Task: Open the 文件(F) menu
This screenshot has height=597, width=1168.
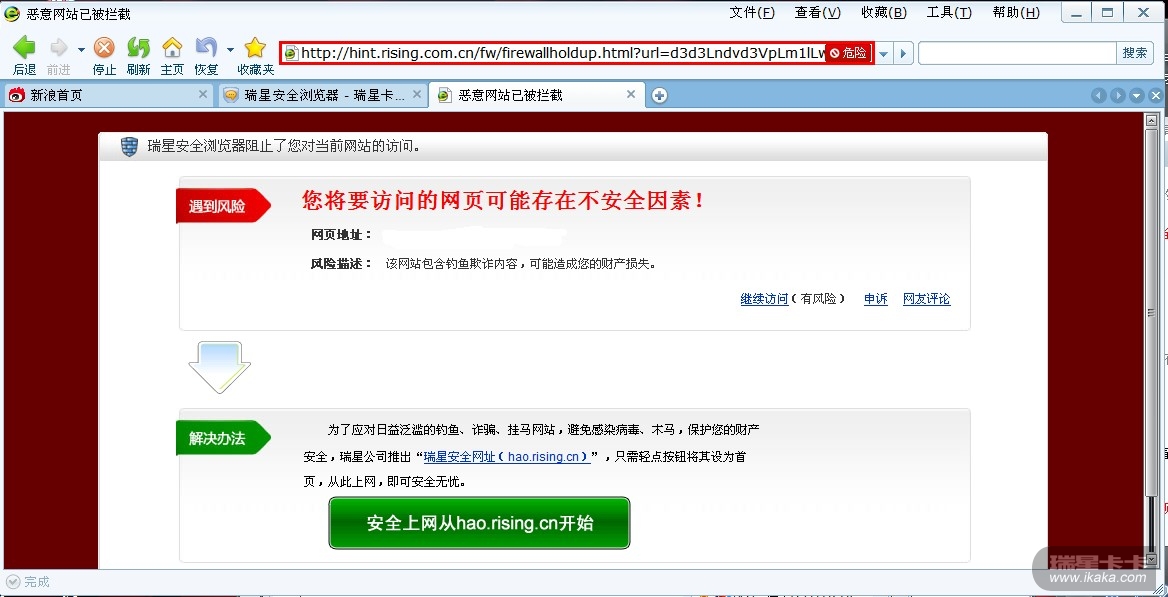Action: 752,13
